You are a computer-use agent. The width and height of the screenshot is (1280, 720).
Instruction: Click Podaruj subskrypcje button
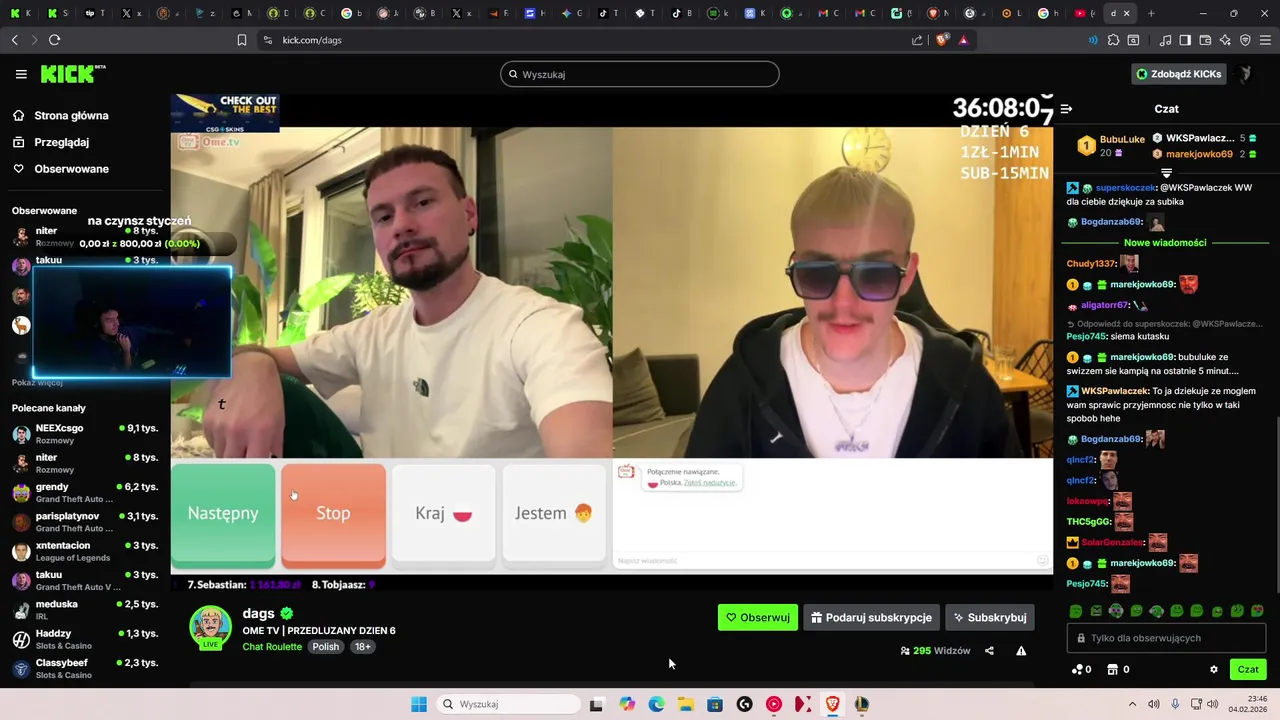coord(871,617)
